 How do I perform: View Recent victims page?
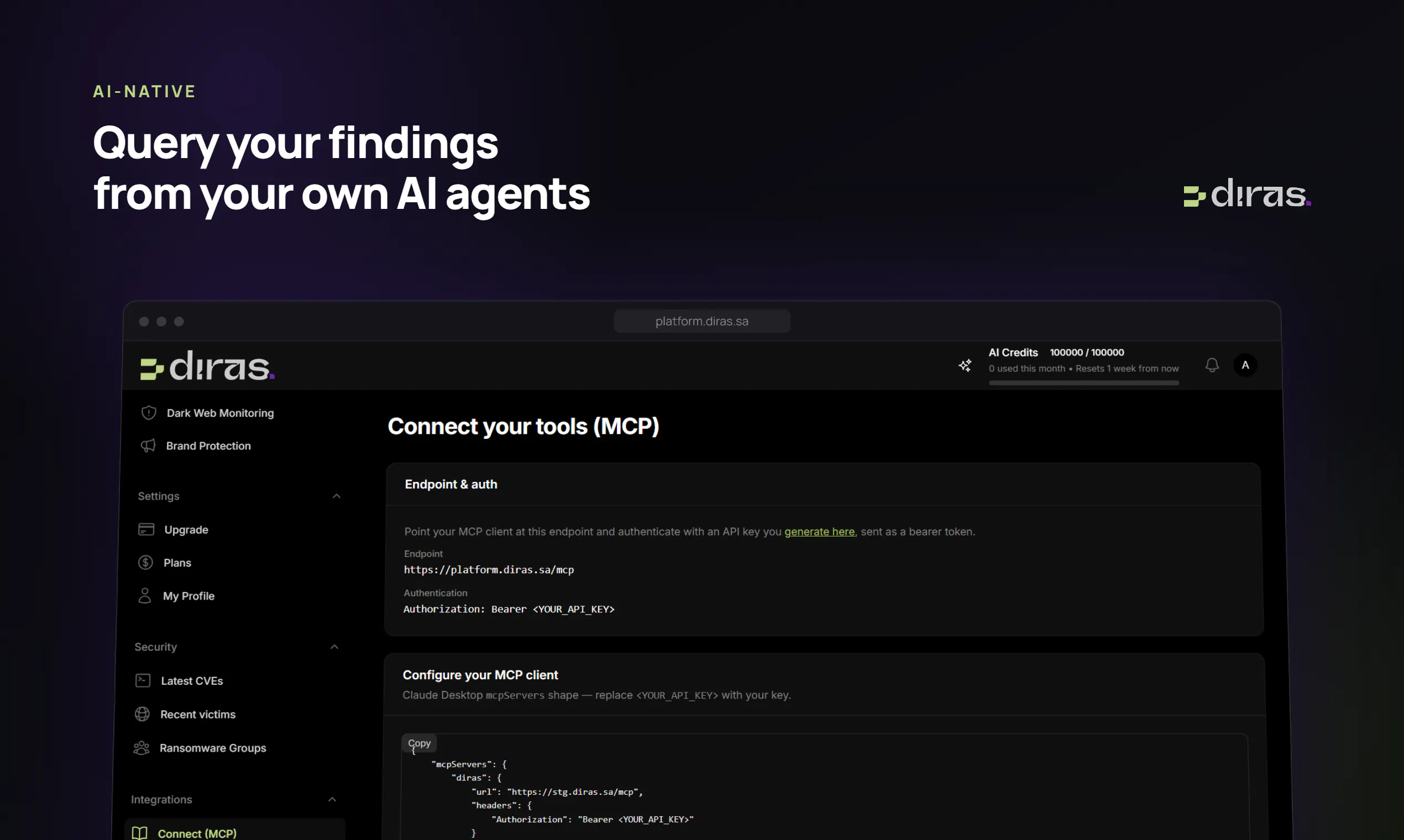pyautogui.click(x=197, y=715)
